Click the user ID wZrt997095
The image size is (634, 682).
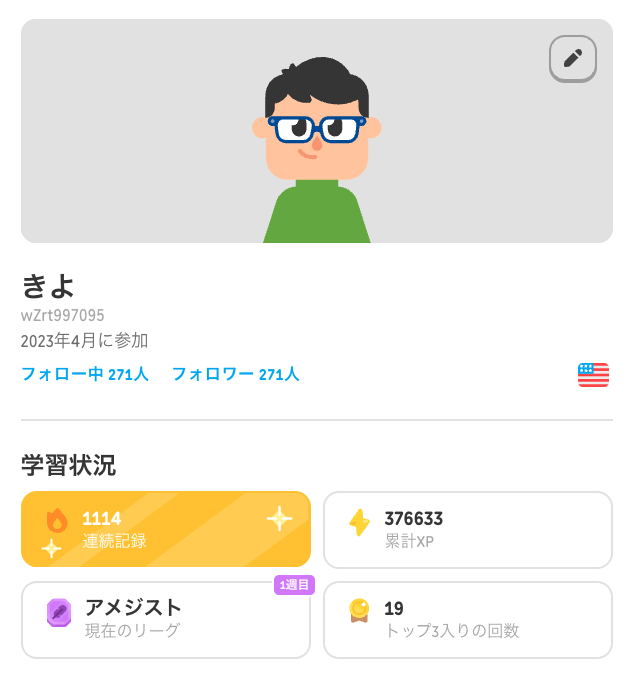point(62,316)
